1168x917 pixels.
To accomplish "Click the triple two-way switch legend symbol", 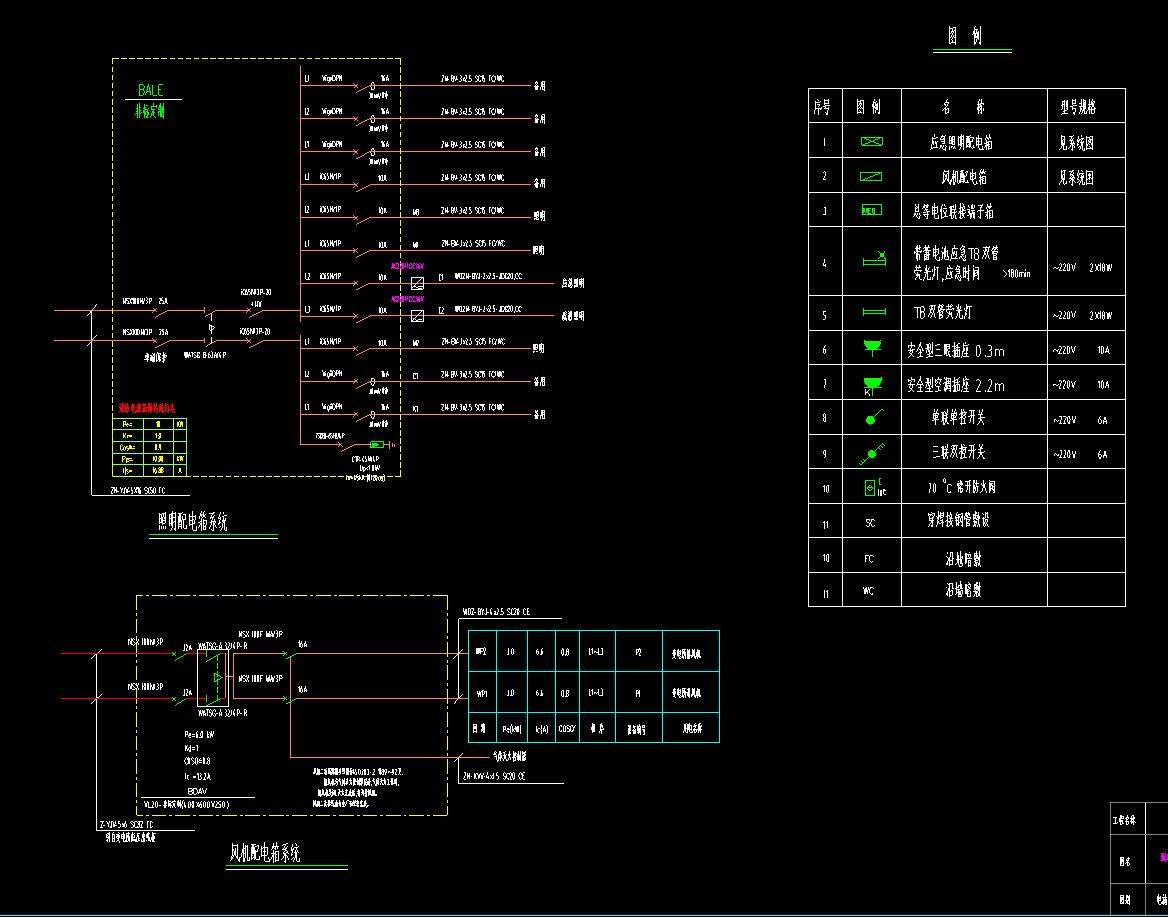I will (871, 454).
